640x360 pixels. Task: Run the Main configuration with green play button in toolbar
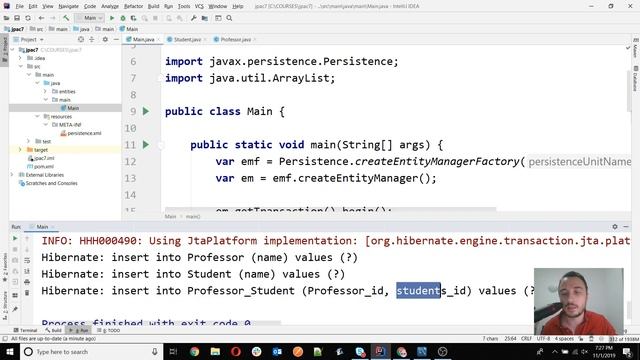click(x=112, y=18)
